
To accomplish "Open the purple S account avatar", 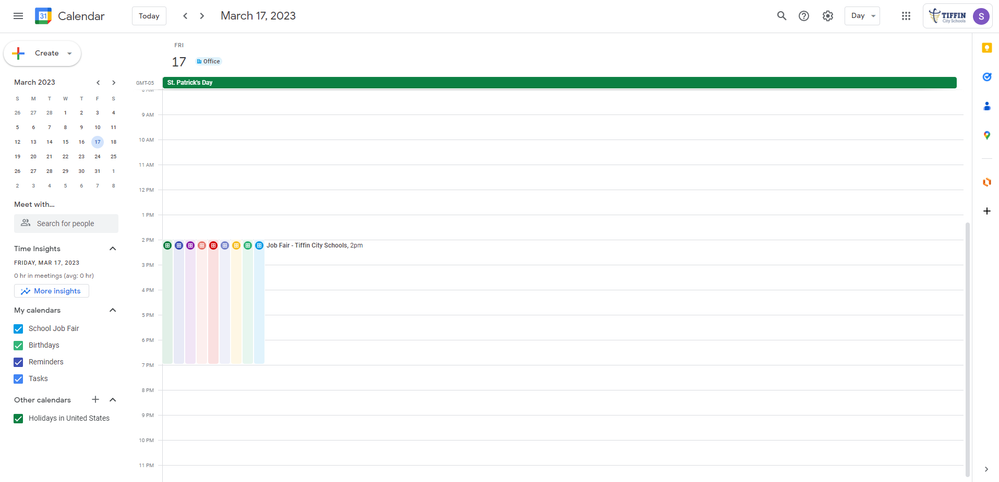I will pos(982,16).
